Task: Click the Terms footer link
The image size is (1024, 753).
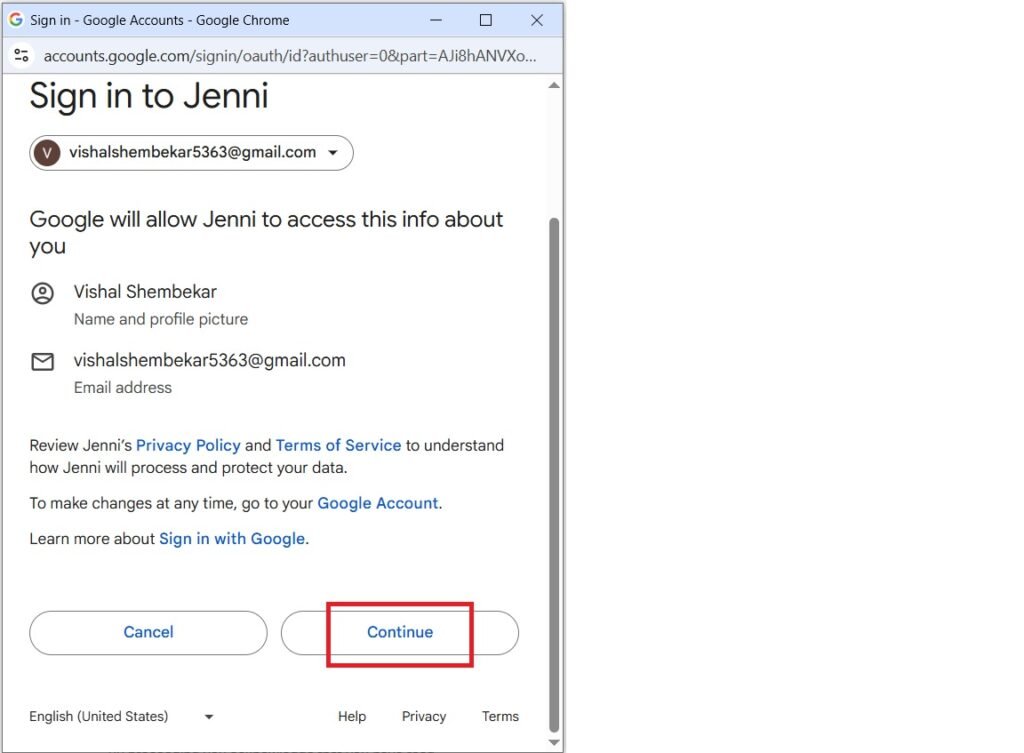Action: pos(500,716)
